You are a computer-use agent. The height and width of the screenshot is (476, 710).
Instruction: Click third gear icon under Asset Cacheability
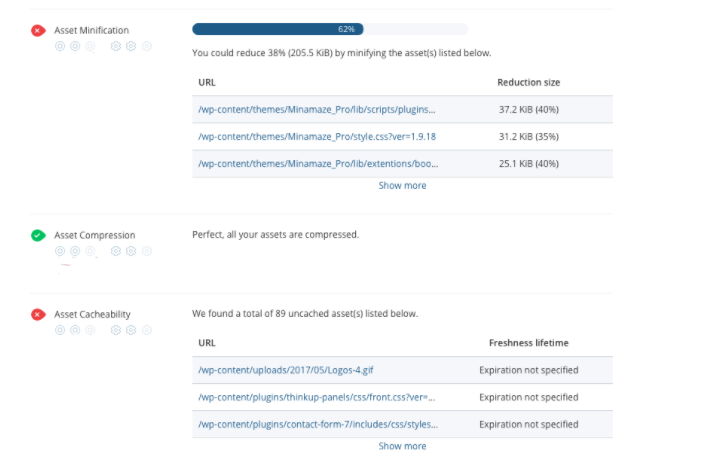[x=146, y=330]
